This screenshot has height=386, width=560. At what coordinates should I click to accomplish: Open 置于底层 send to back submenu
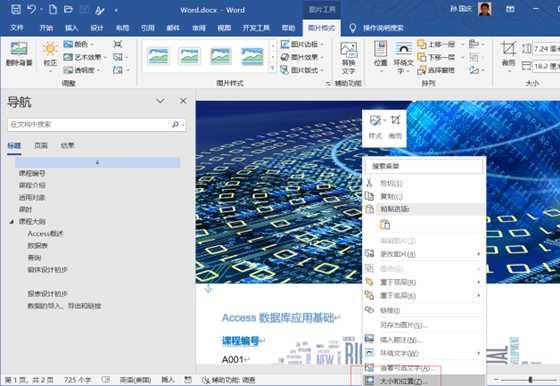click(424, 296)
